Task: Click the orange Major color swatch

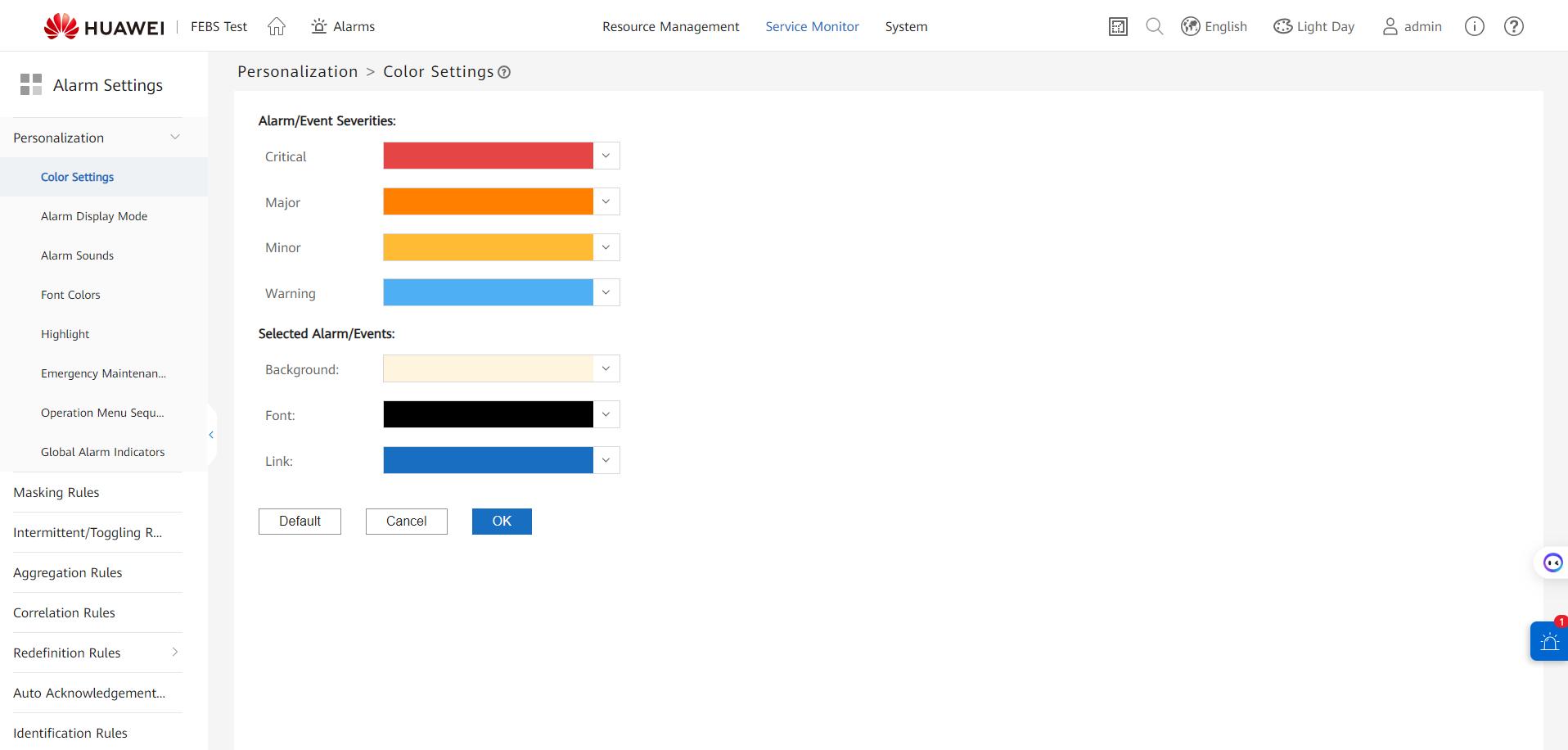Action: [x=488, y=201]
